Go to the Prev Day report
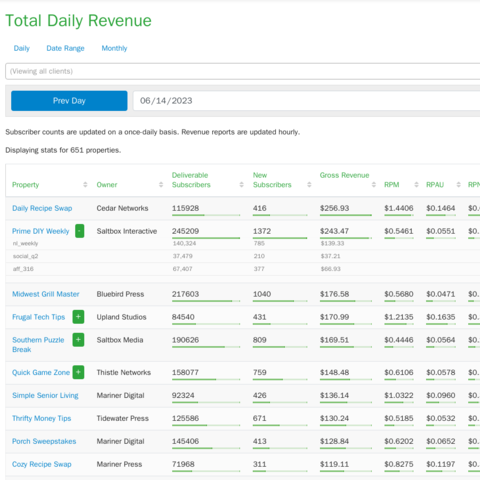The height and width of the screenshot is (480, 480). pyautogui.click(x=69, y=101)
